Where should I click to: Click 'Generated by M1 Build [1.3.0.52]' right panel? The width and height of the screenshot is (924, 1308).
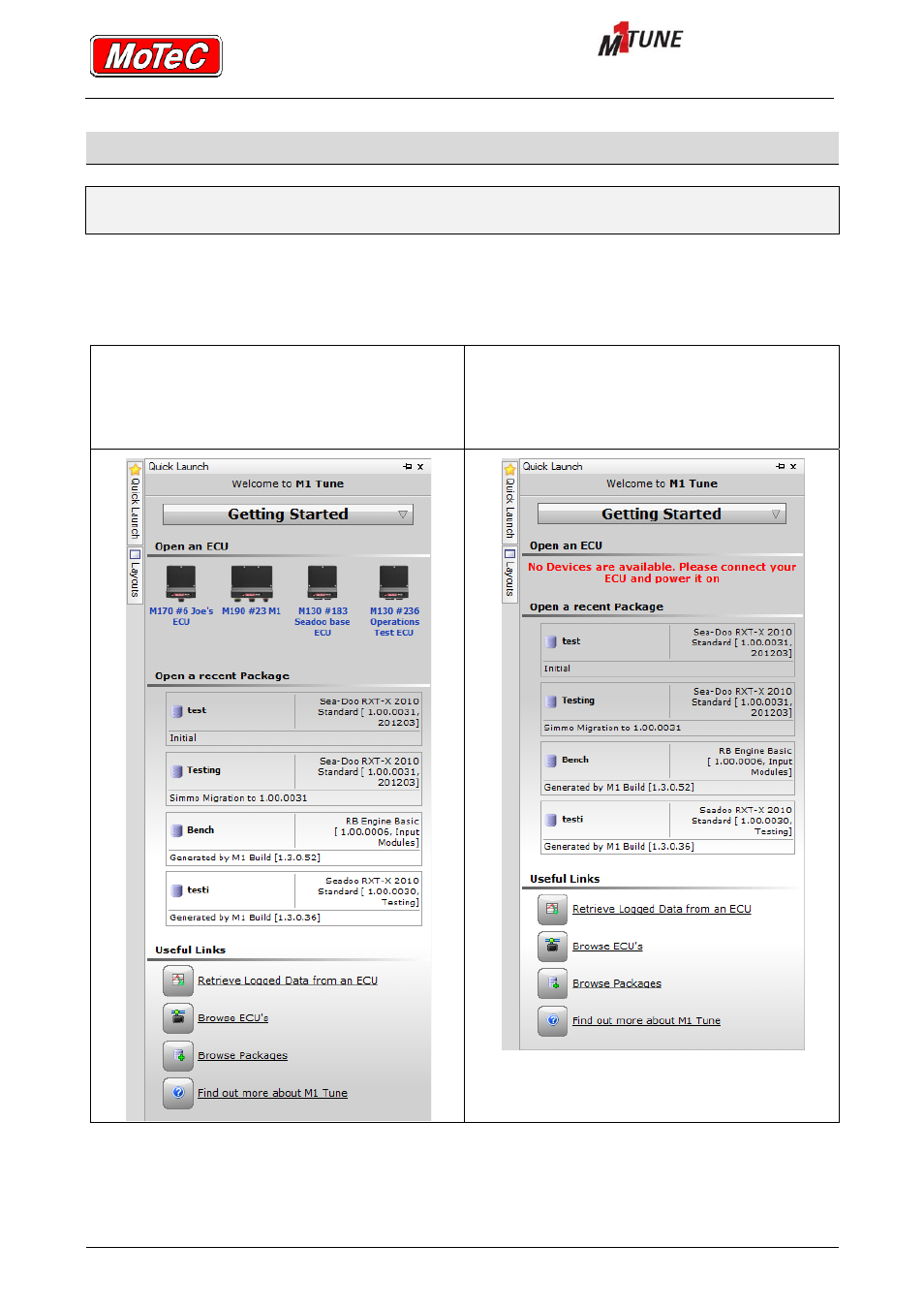point(619,788)
